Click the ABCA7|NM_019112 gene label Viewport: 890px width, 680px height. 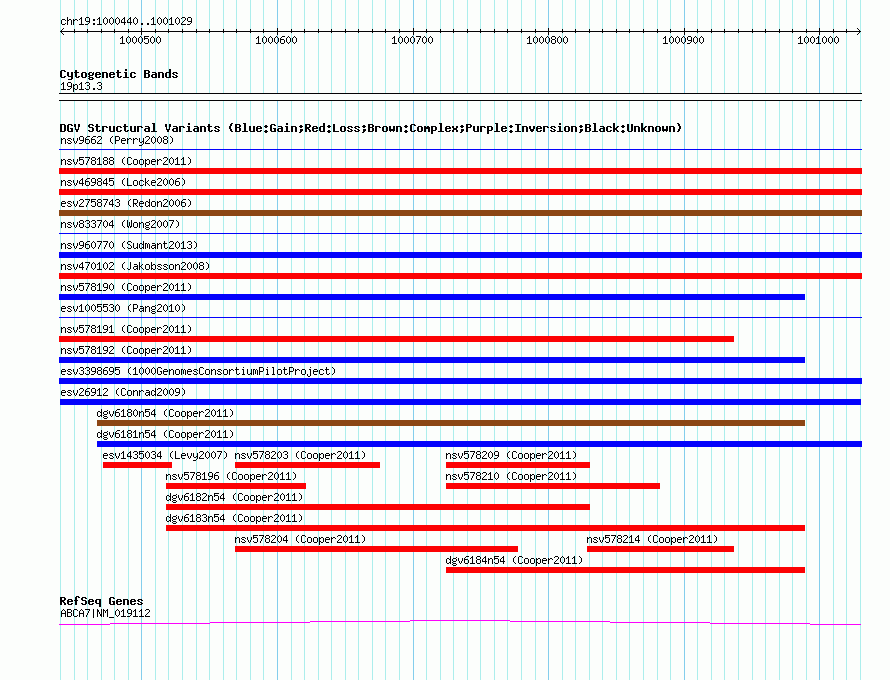[106, 614]
